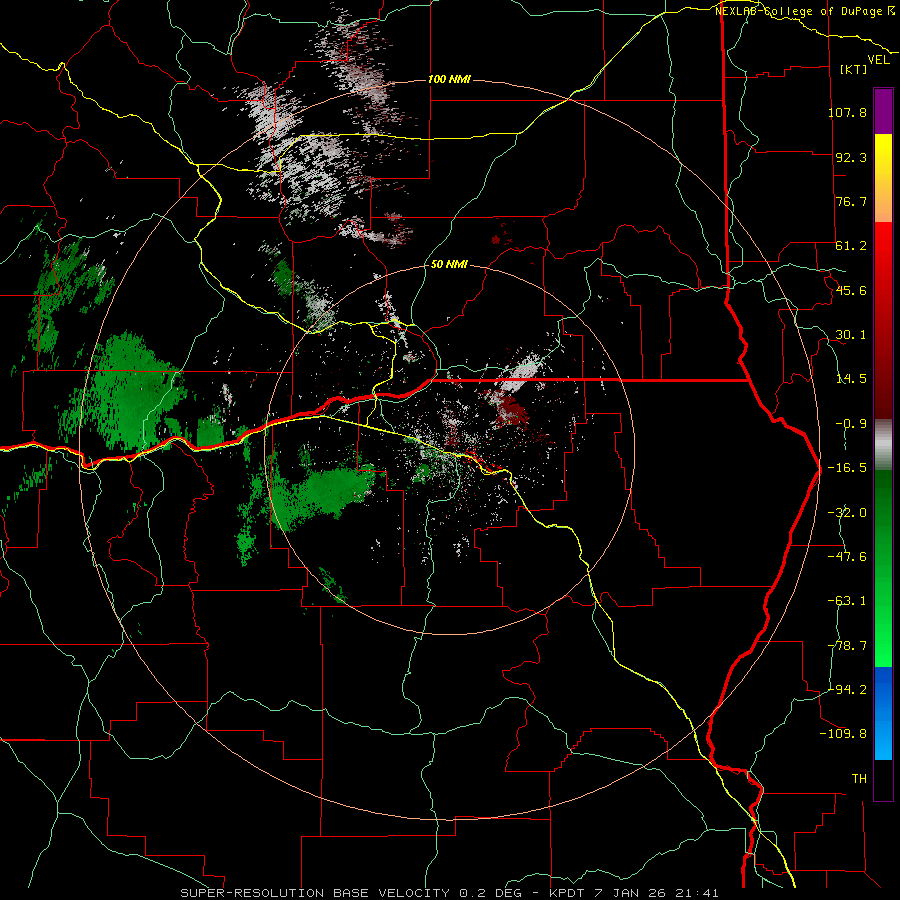The image size is (900, 900).
Task: Click the 76.7 velocity scale value
Action: 851,201
